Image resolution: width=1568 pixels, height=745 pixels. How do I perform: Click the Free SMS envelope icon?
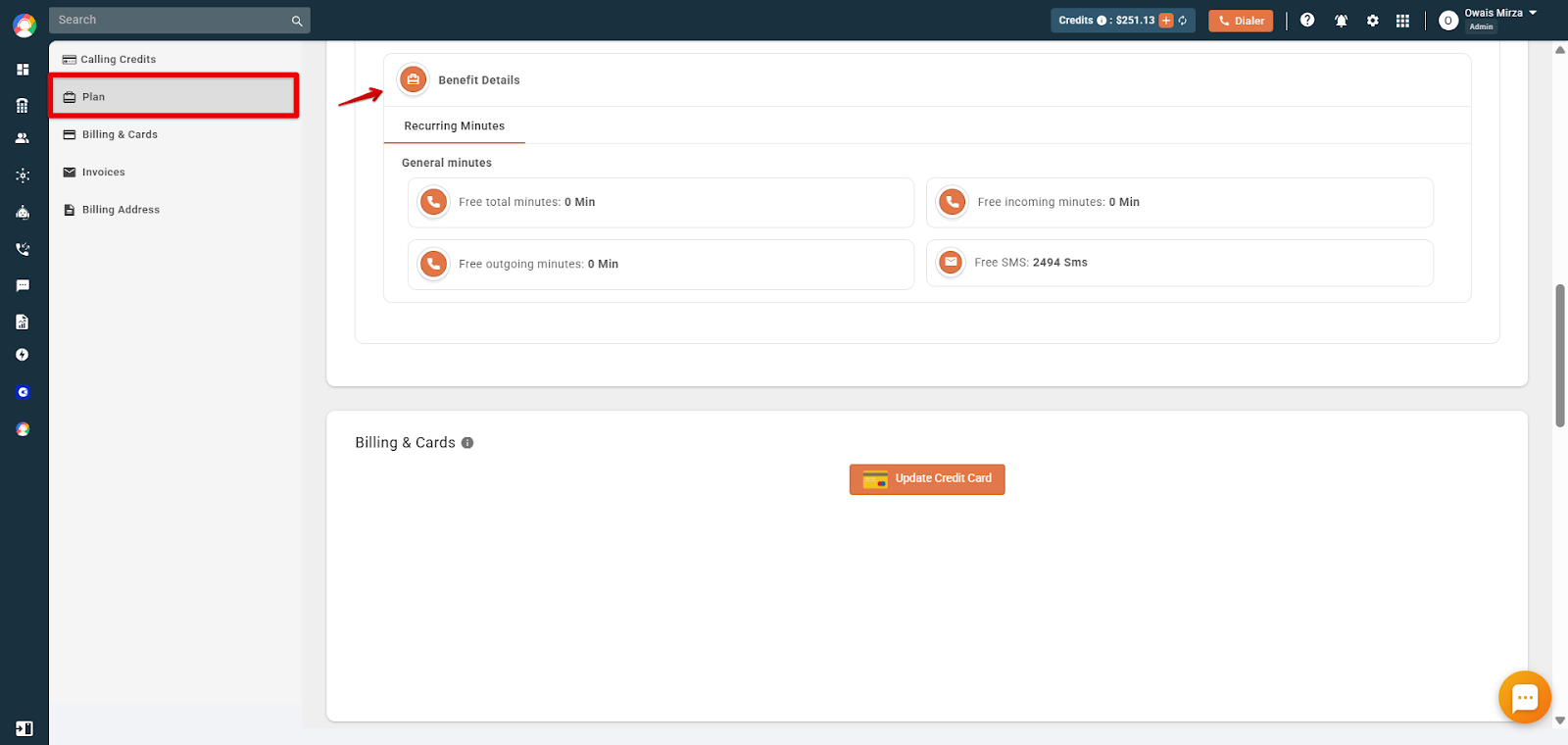coord(951,262)
